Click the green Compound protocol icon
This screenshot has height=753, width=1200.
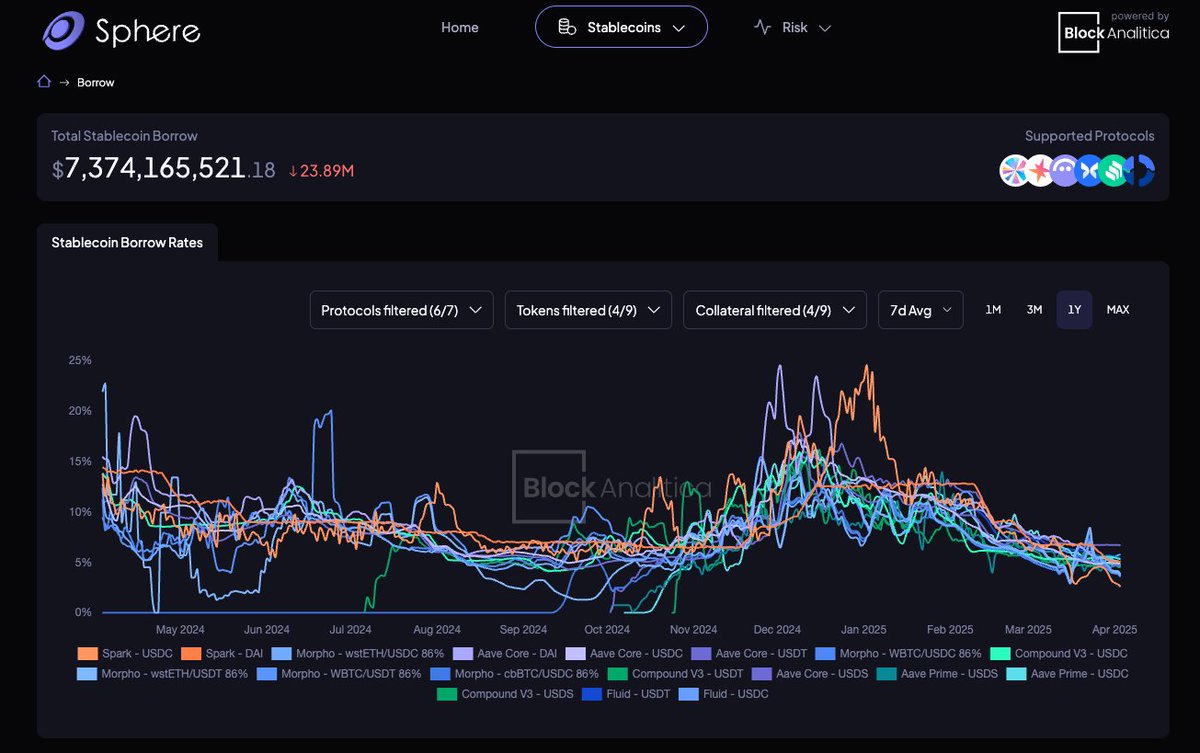[1115, 170]
